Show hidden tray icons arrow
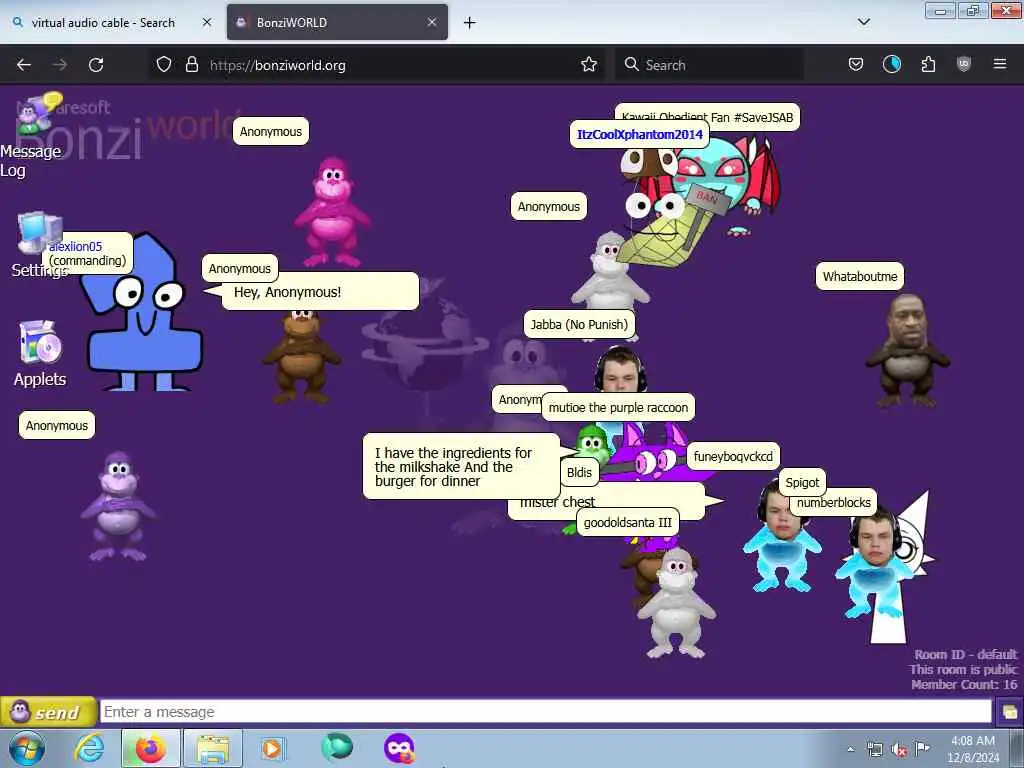 [850, 750]
